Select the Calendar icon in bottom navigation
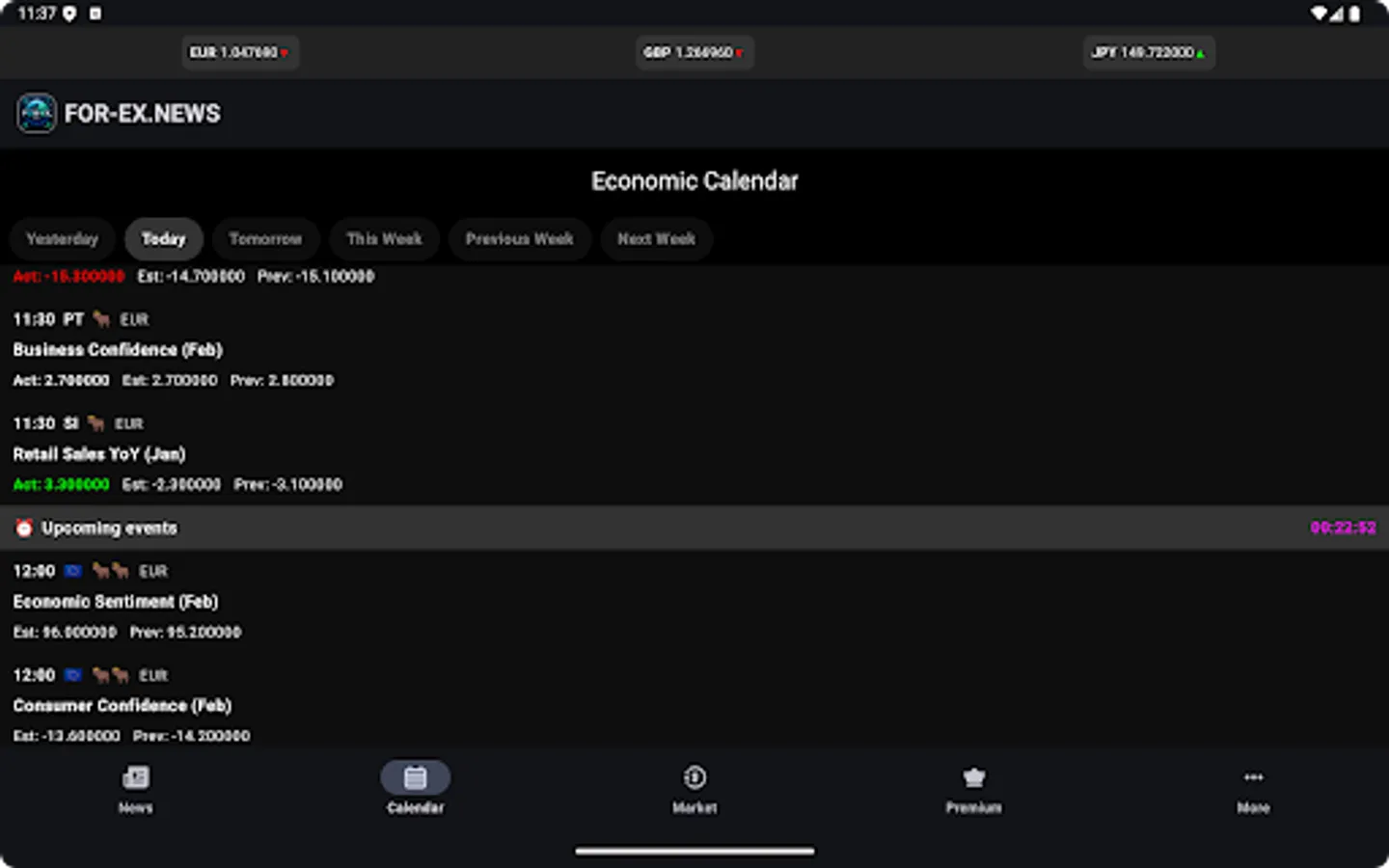 click(x=416, y=776)
